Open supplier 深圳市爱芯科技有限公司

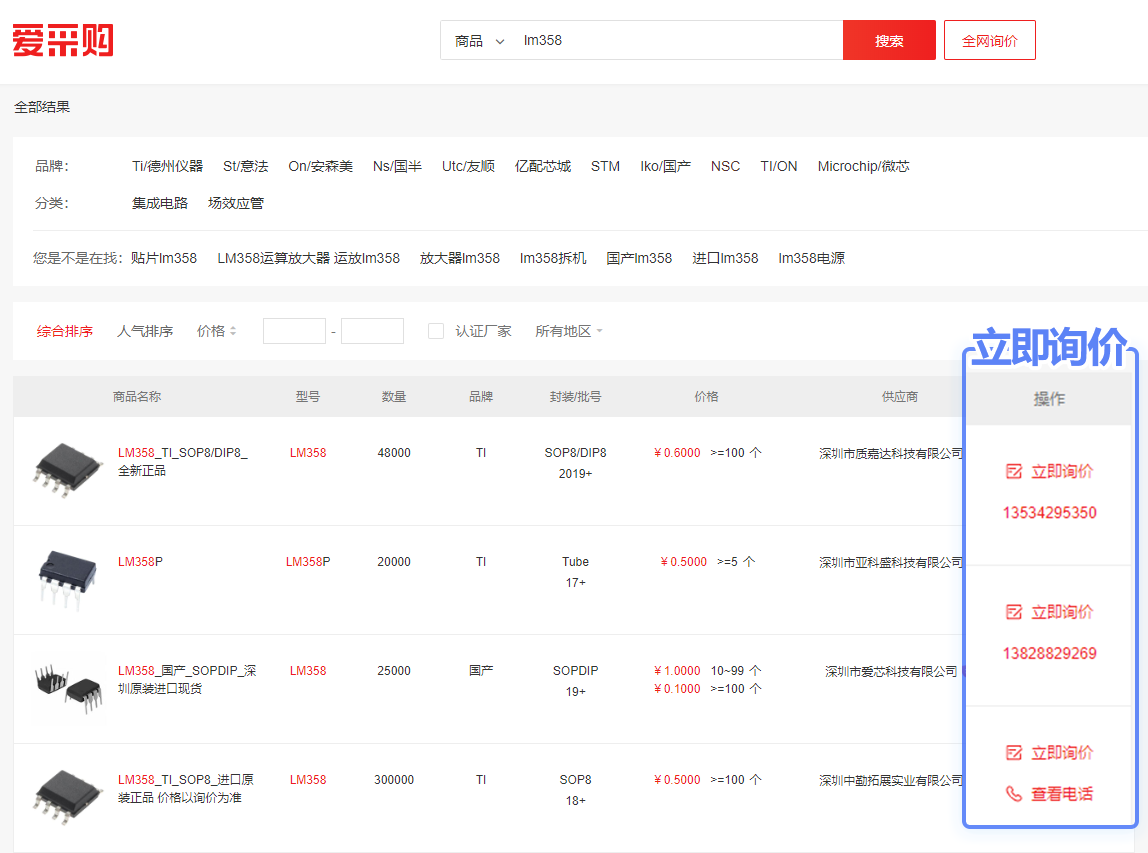coord(891,671)
